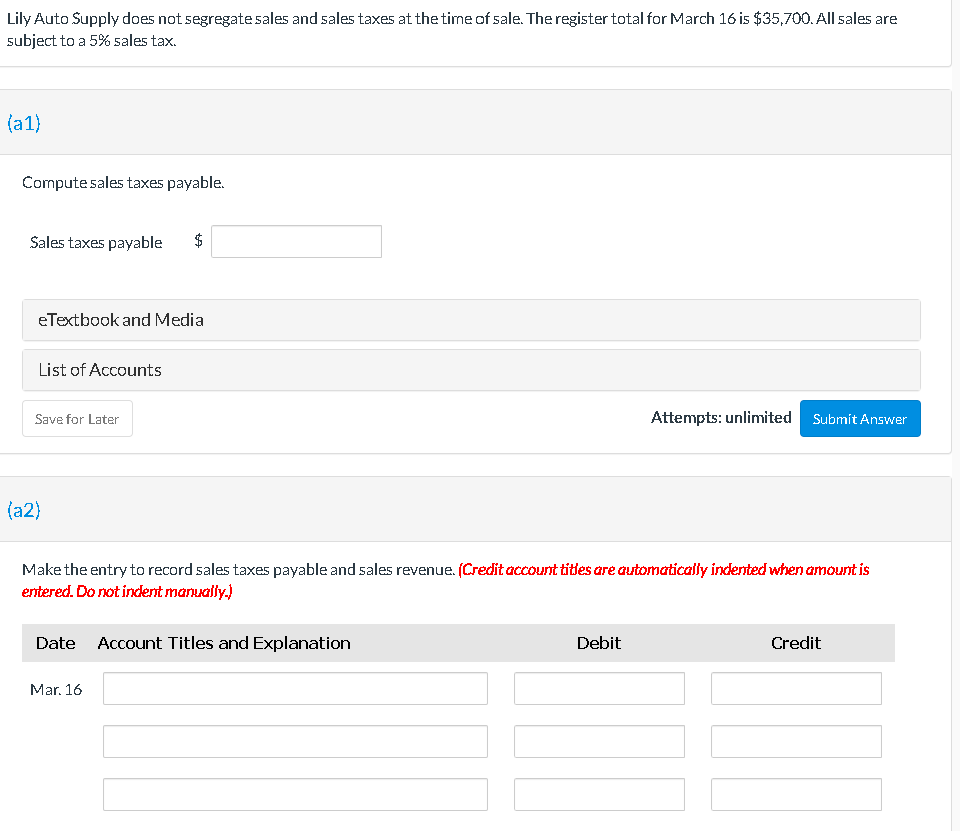Click the Sales taxes payable input box
The height and width of the screenshot is (831, 960).
click(x=295, y=241)
